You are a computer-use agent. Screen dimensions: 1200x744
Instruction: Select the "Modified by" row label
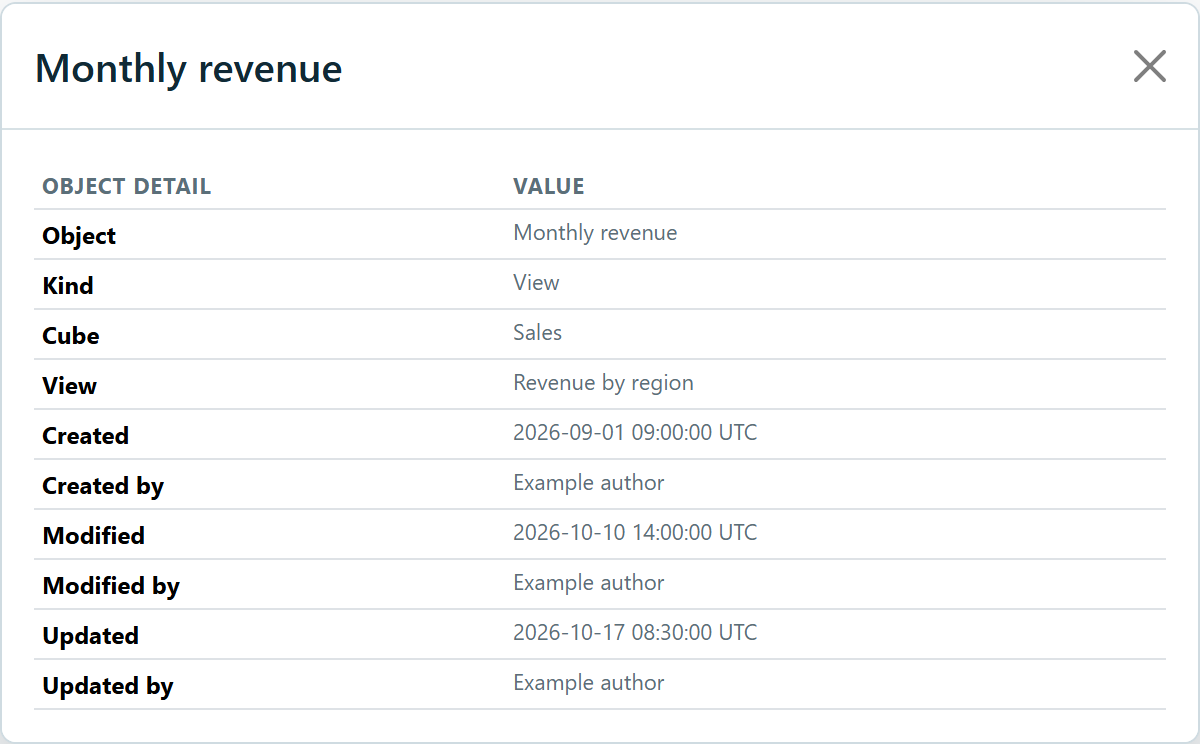pyautogui.click(x=111, y=586)
